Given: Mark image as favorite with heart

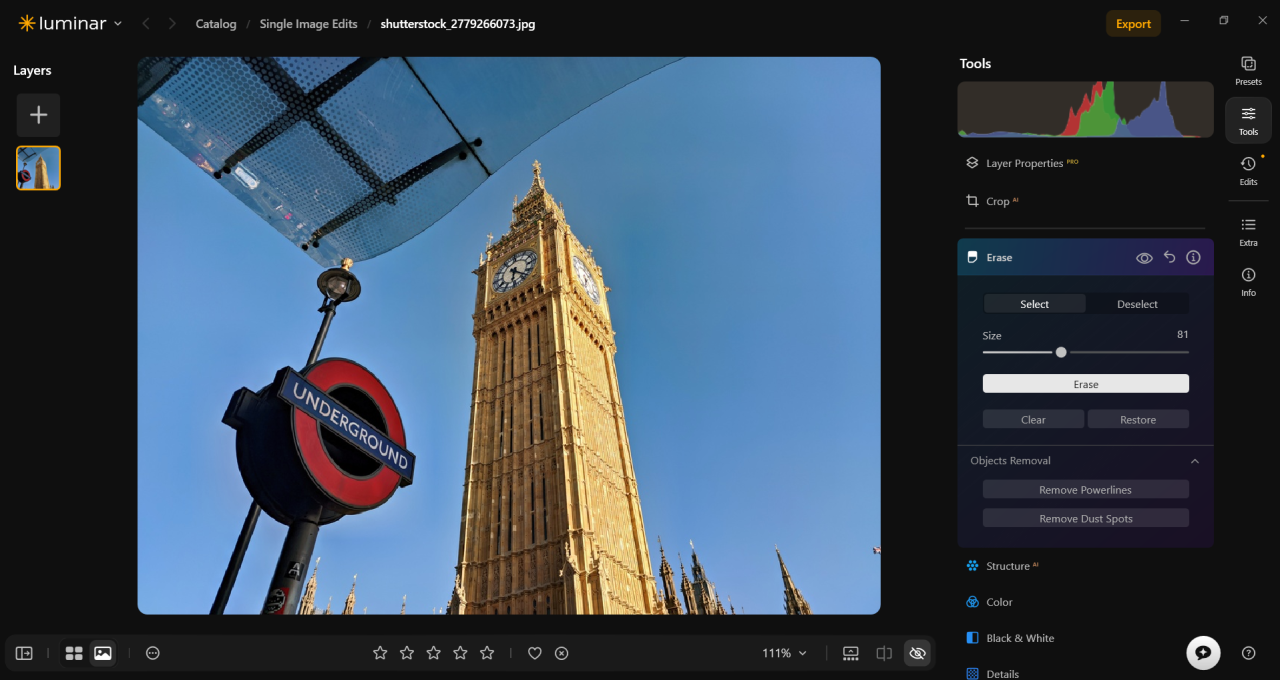Looking at the screenshot, I should point(535,653).
